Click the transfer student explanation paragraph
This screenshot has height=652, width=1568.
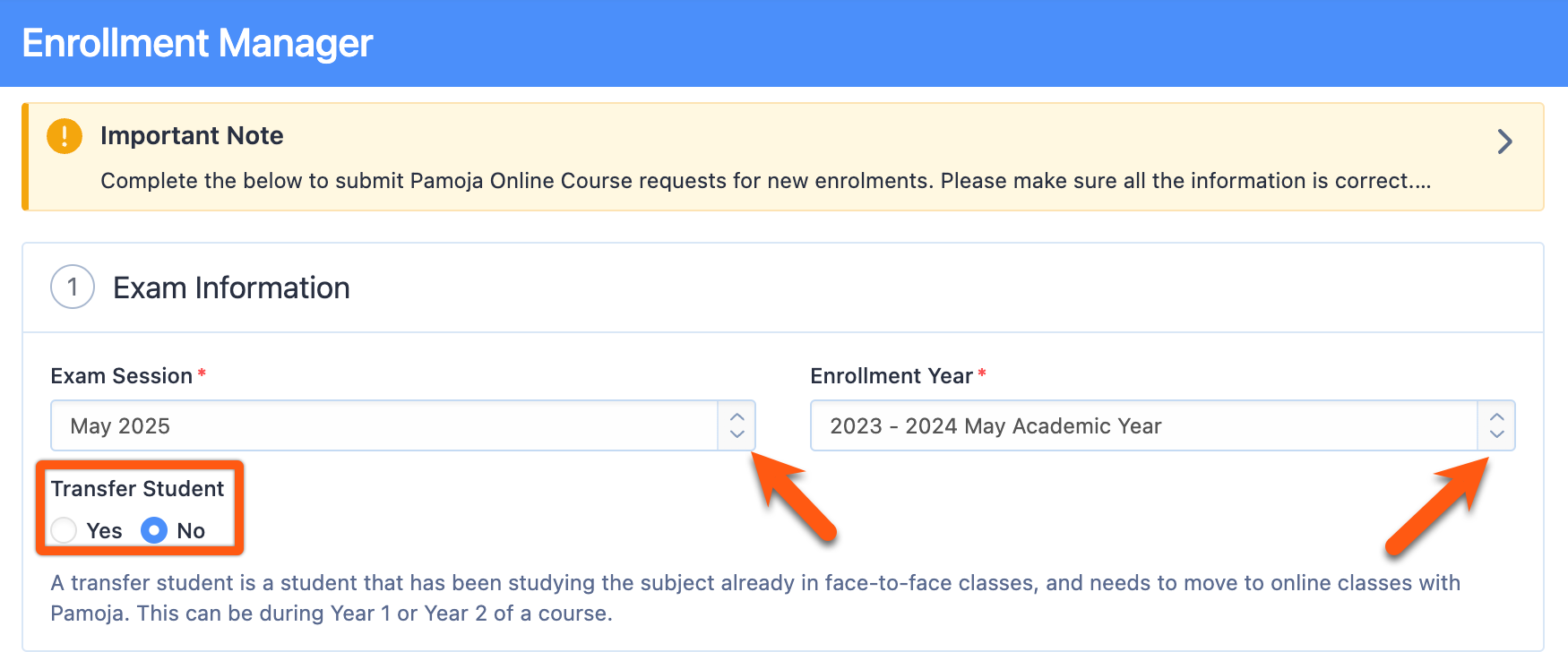(755, 598)
